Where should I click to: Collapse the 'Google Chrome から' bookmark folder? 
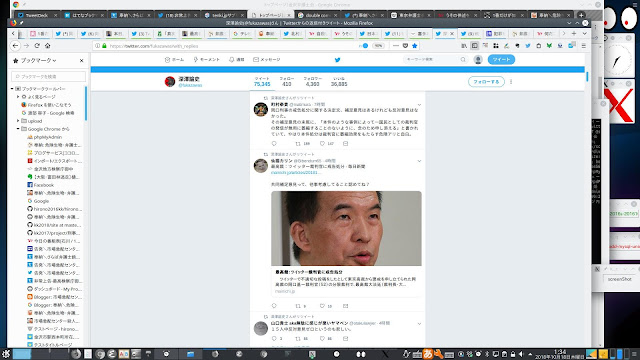(18, 129)
